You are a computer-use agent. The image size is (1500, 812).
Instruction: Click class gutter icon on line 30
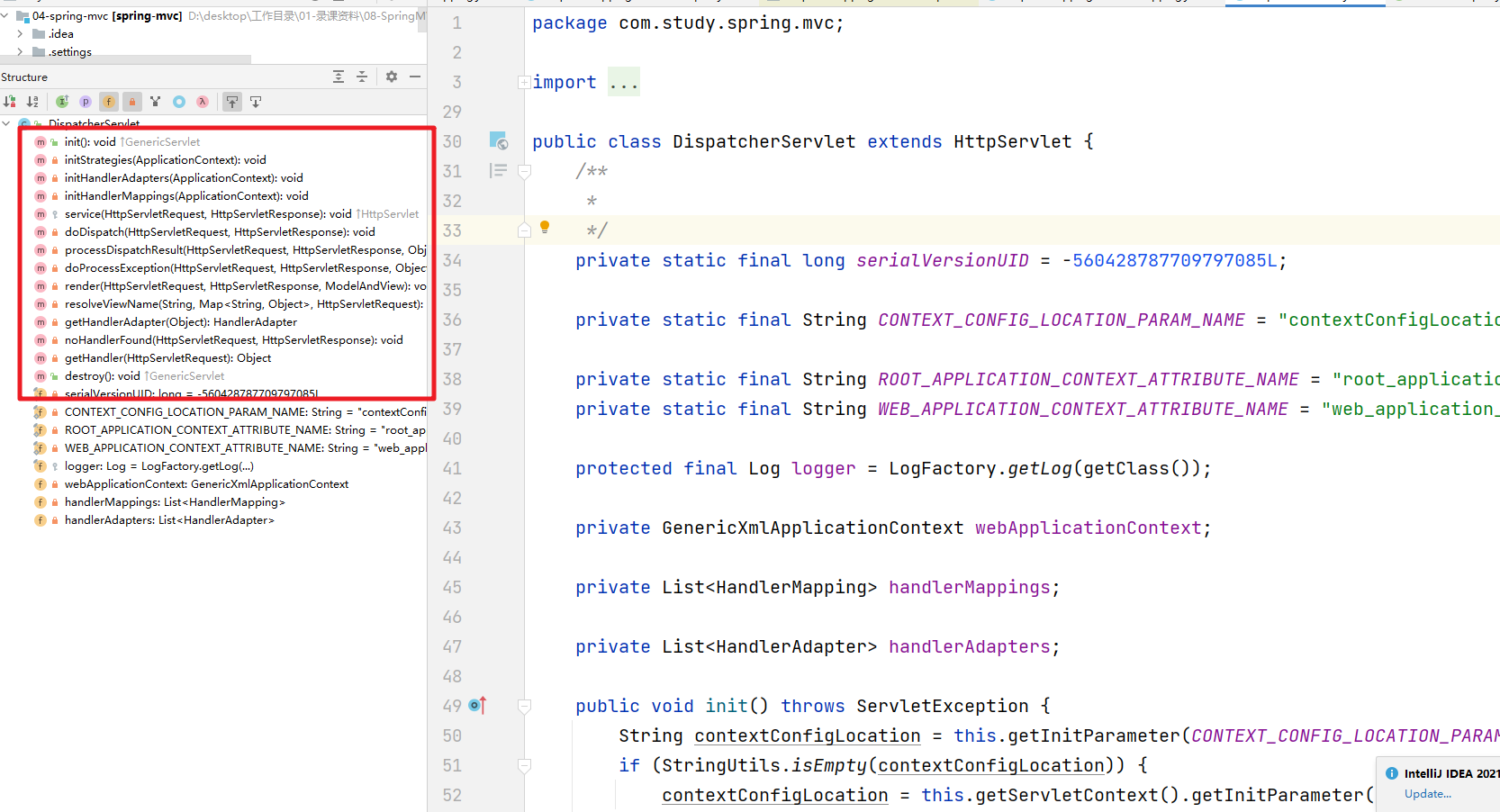click(x=499, y=140)
